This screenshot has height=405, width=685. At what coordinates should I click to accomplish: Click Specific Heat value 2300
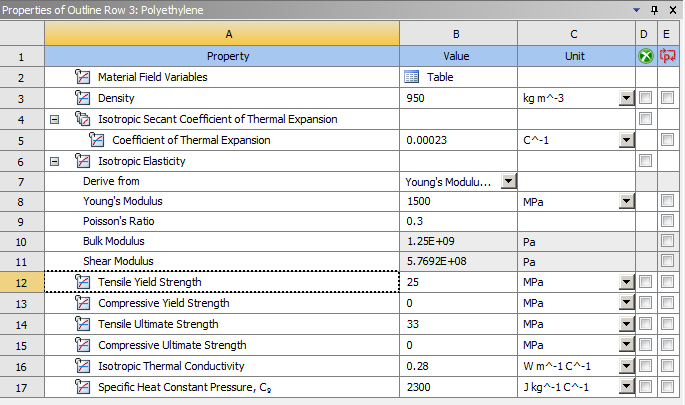(x=419, y=387)
